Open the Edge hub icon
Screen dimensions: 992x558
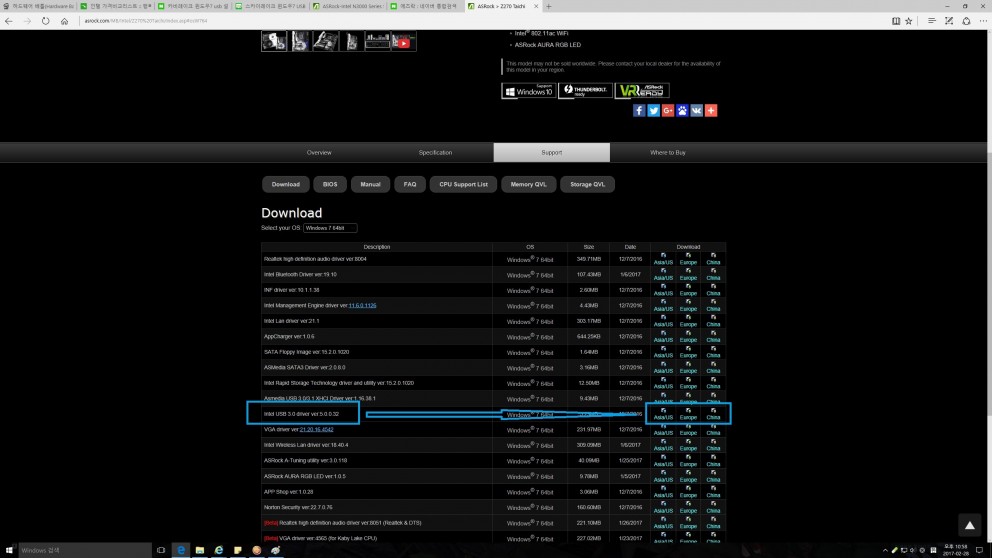click(931, 21)
